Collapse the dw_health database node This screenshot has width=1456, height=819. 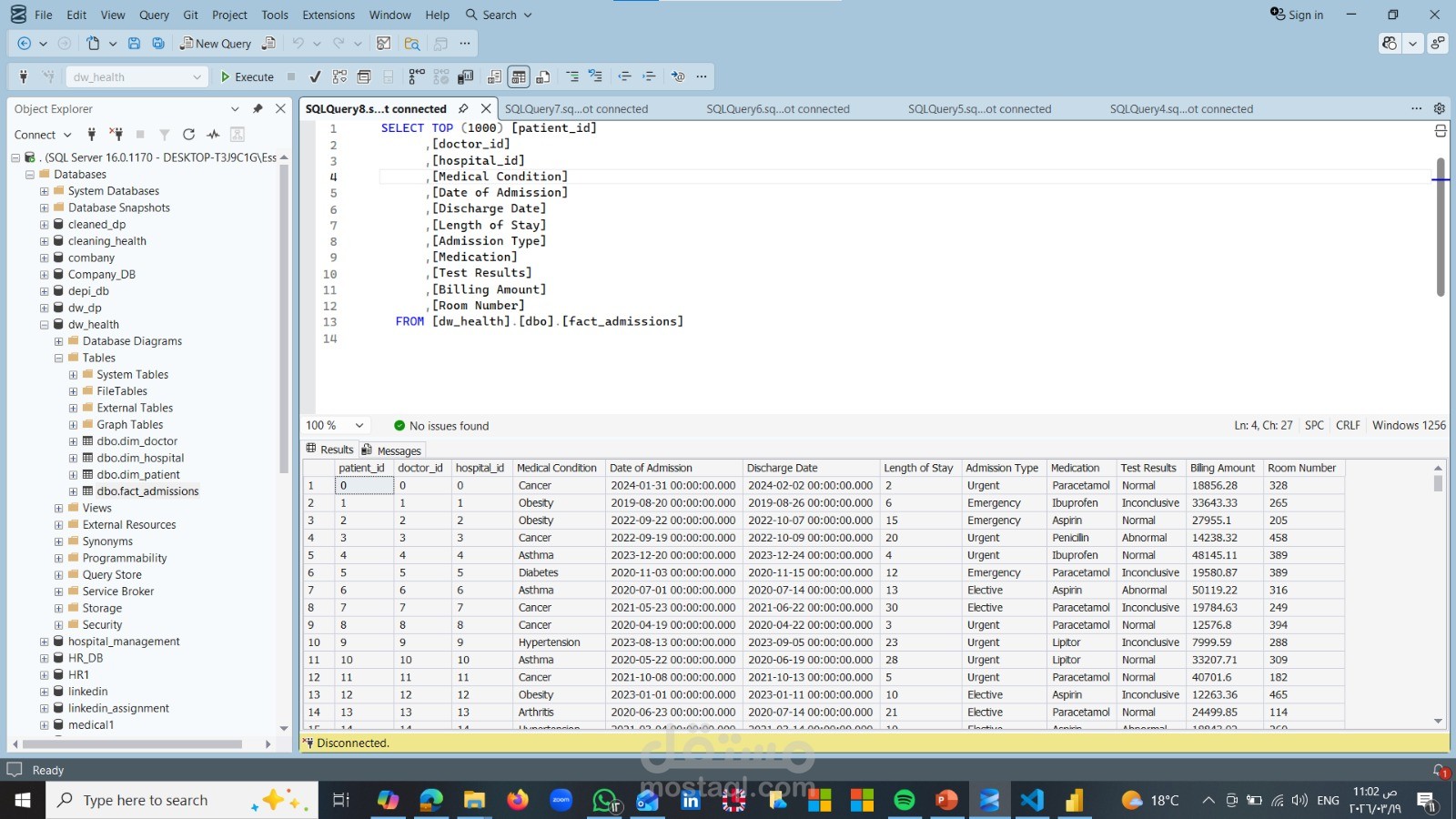(44, 325)
